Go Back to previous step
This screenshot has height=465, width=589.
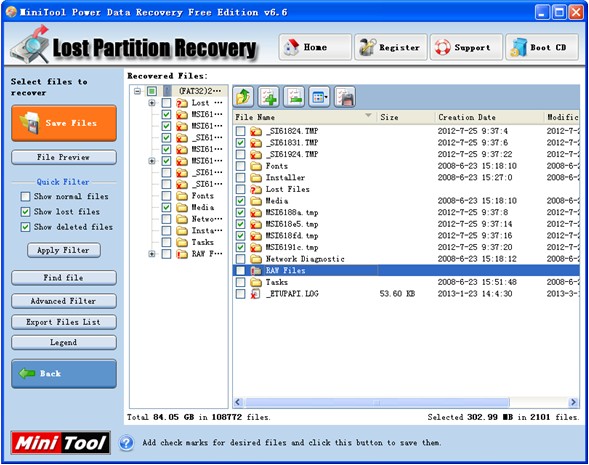(64, 374)
